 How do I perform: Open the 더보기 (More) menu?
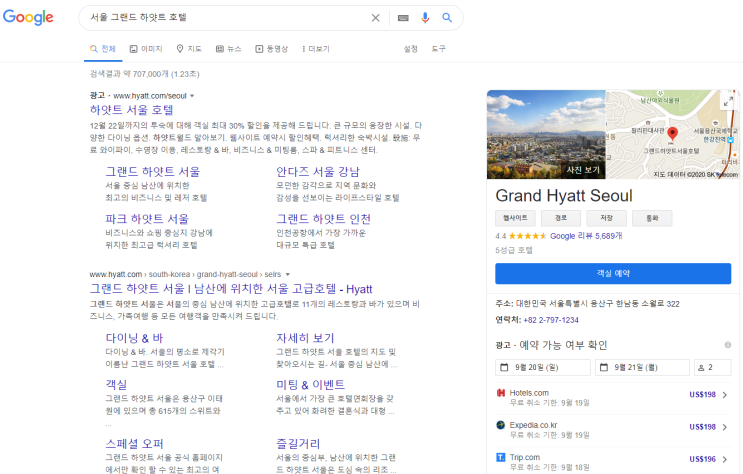(x=316, y=49)
